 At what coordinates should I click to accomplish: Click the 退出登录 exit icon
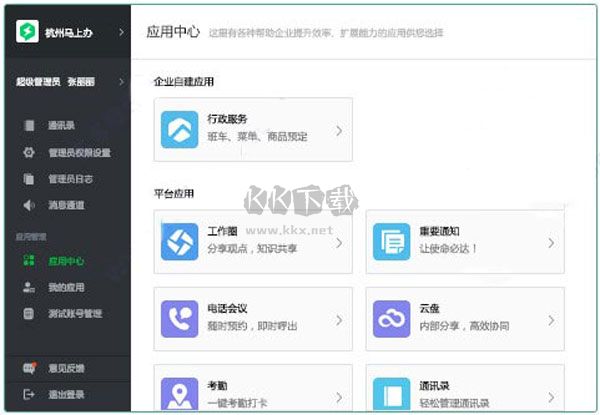(29, 394)
